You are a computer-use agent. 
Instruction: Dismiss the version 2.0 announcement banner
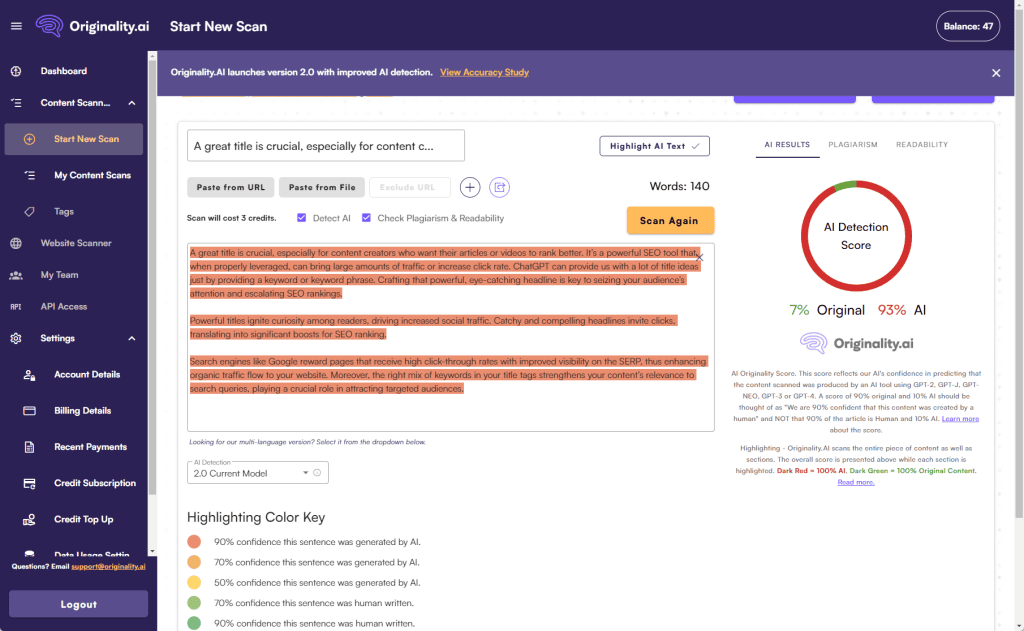coord(996,73)
